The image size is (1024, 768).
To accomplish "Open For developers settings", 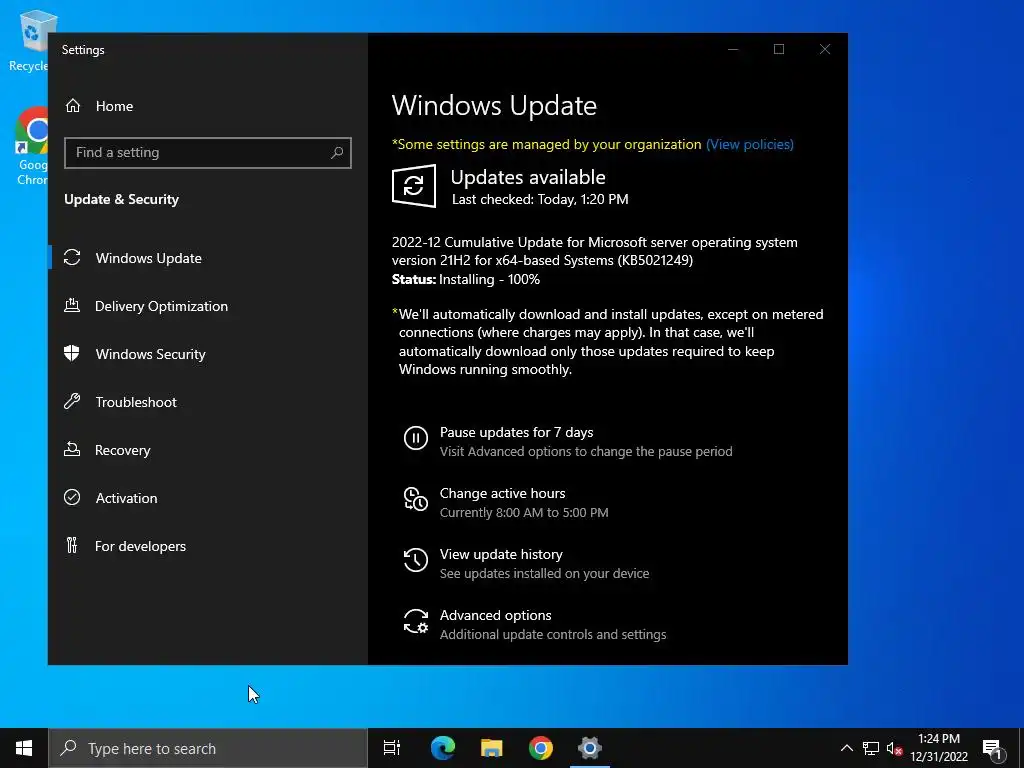I will [208, 546].
